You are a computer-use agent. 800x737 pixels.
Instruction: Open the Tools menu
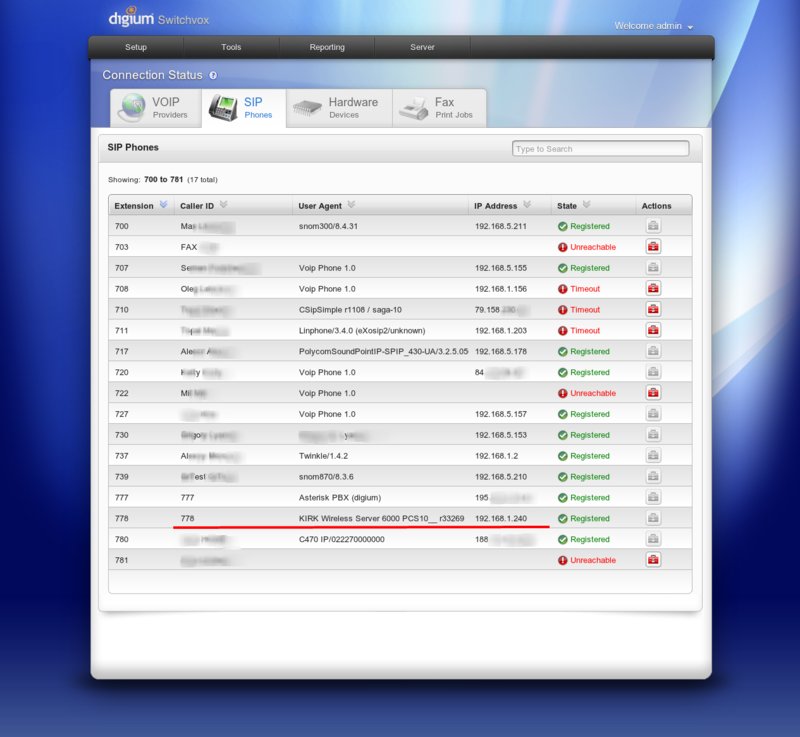231,47
